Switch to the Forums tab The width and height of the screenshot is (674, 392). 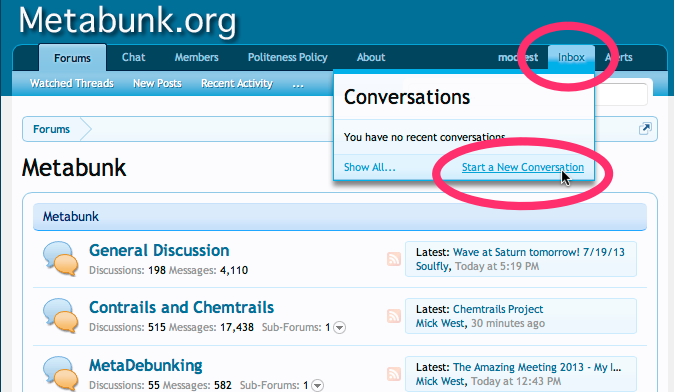coord(72,58)
